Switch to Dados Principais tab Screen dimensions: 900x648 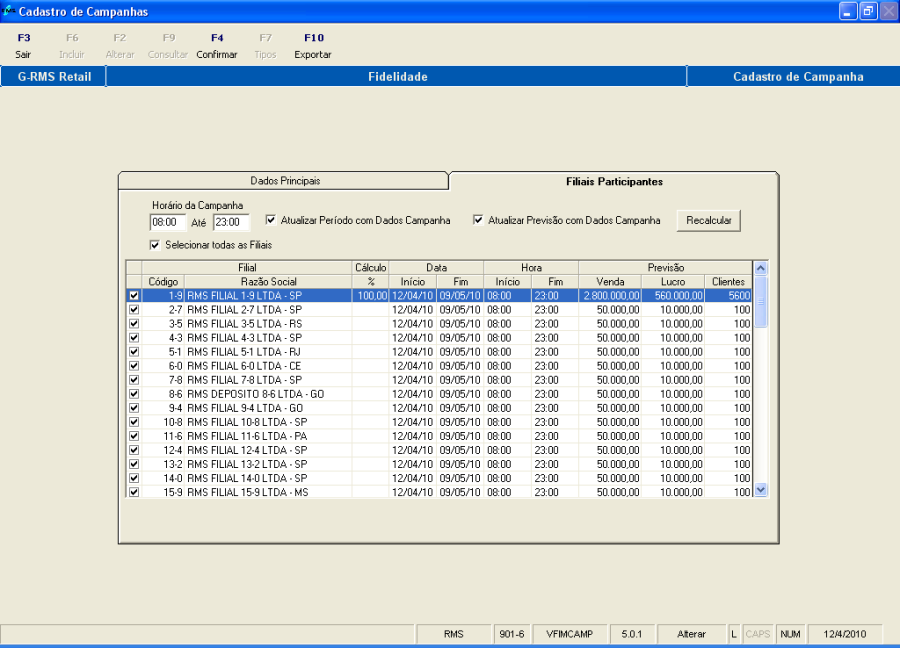click(x=285, y=181)
